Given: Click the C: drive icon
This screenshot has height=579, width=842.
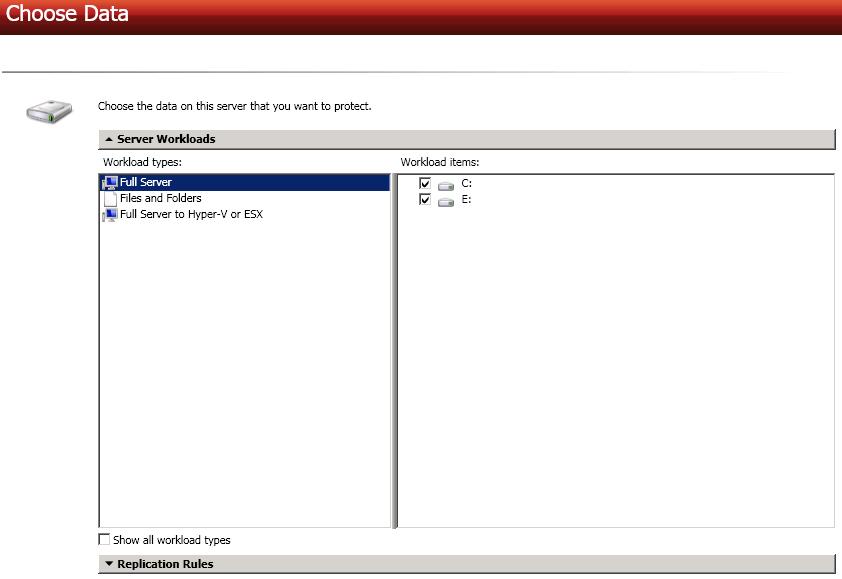Looking at the screenshot, I should (446, 185).
